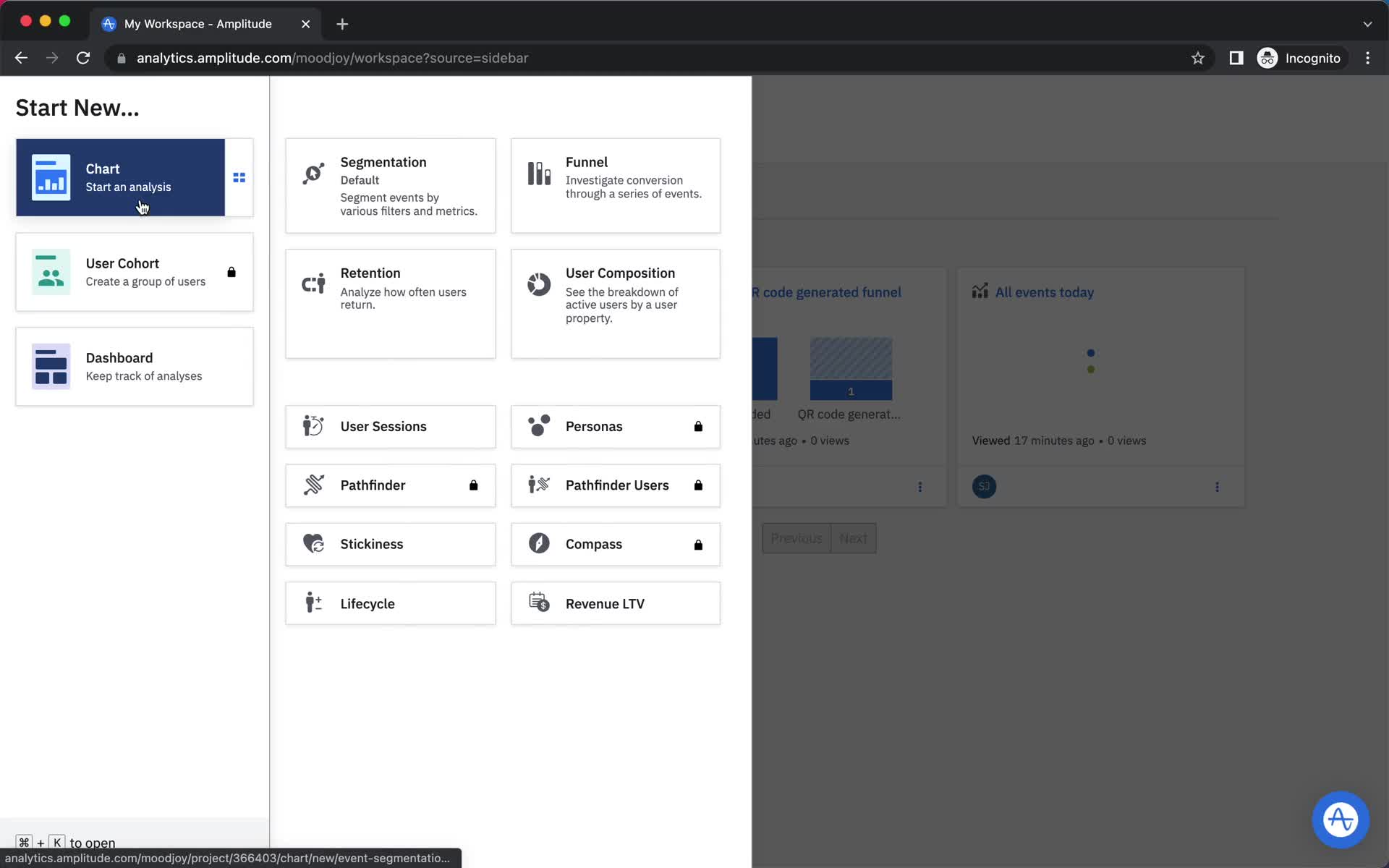Click the Revenue LTV analysis icon
Viewport: 1389px width, 868px height.
point(538,602)
